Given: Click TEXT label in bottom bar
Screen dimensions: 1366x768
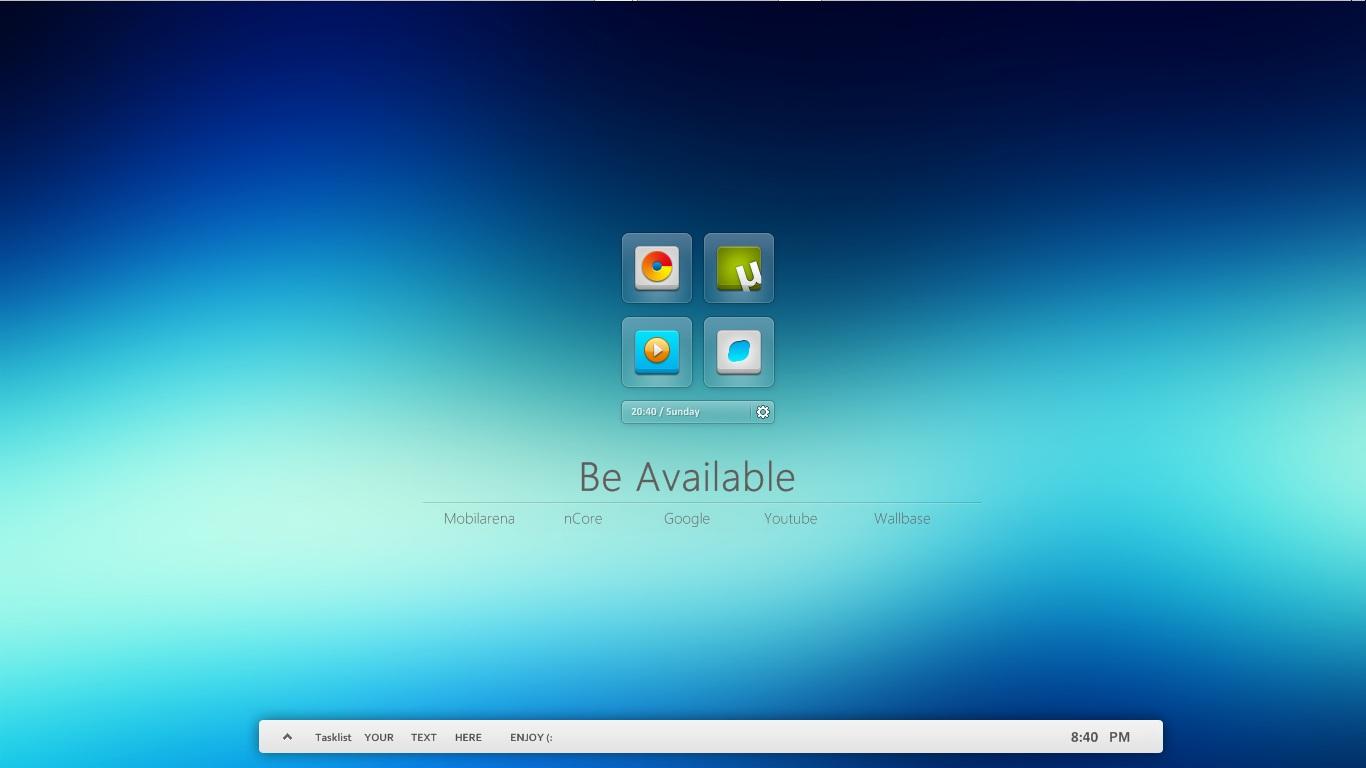Looking at the screenshot, I should (x=424, y=737).
